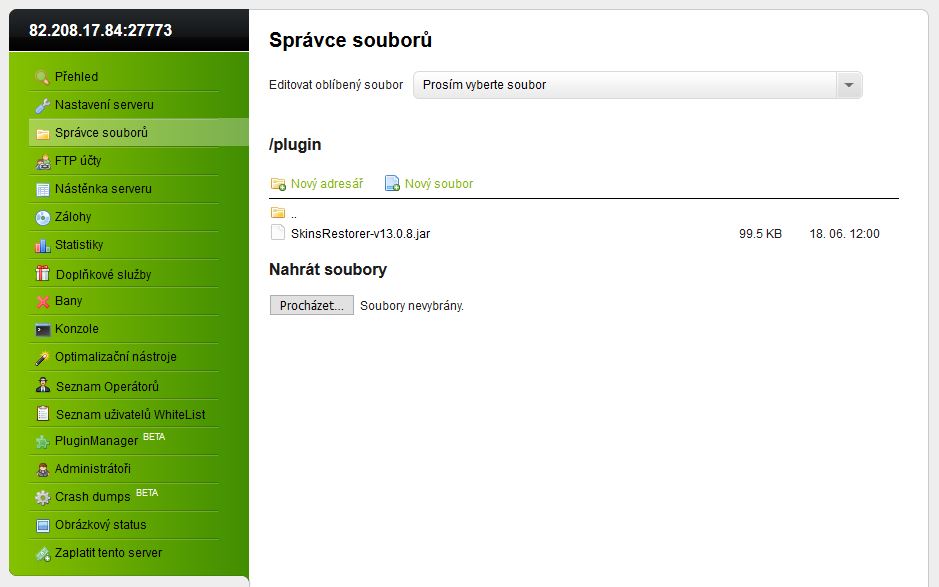Open the Správce souborů menu item

coord(101,133)
